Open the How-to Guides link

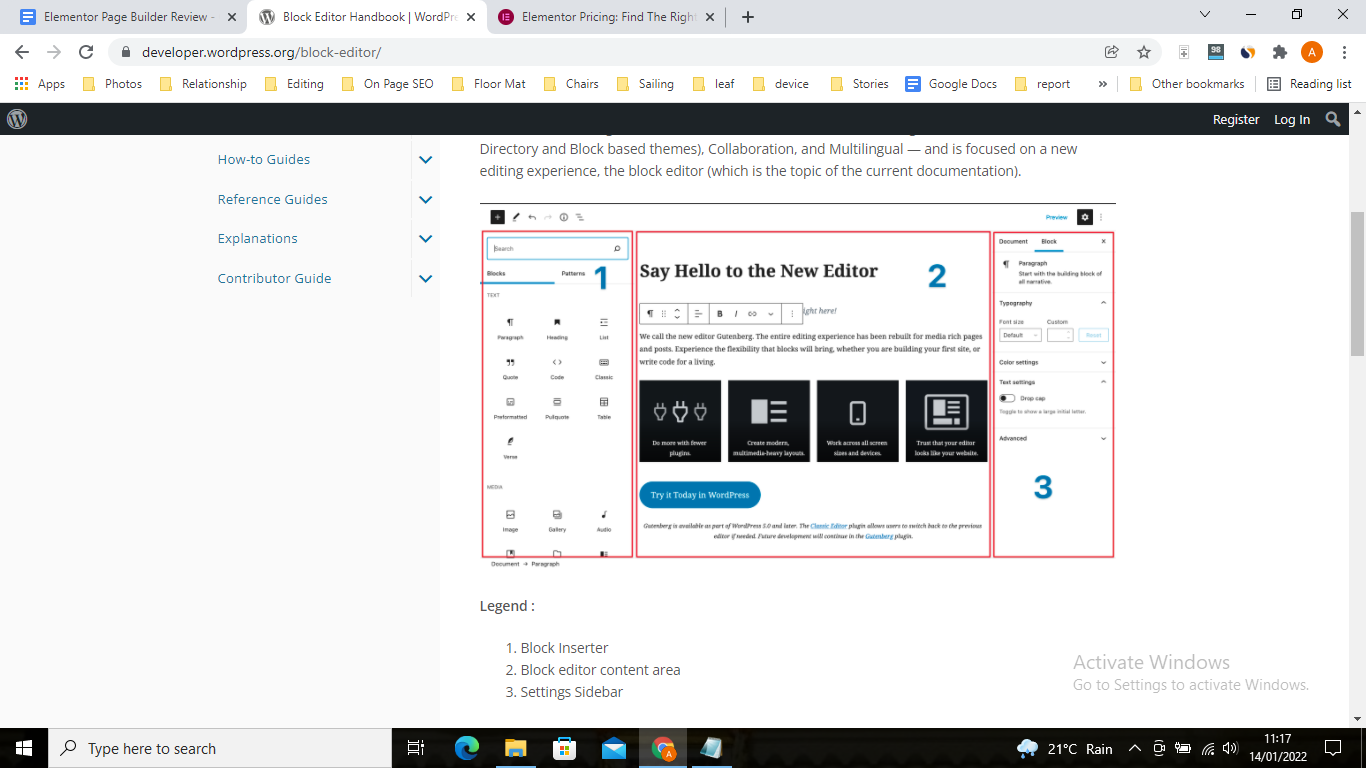264,159
